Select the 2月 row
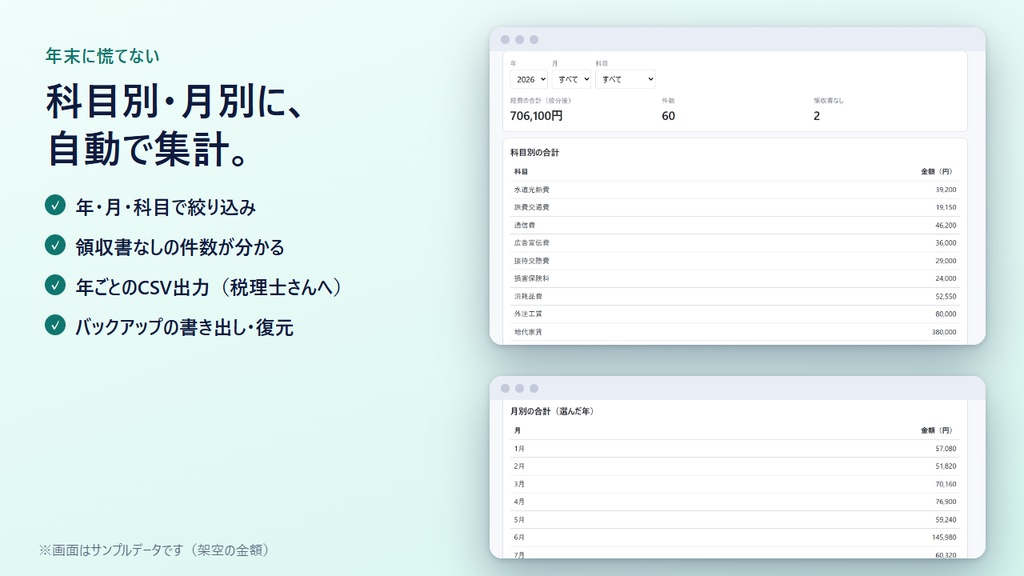This screenshot has width=1024, height=576. 735,466
